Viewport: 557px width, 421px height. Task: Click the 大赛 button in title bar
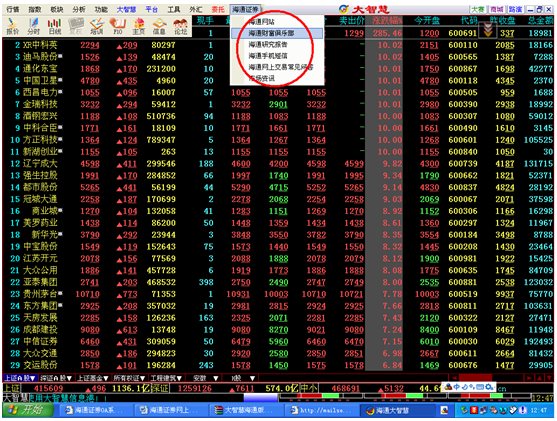click(x=478, y=9)
